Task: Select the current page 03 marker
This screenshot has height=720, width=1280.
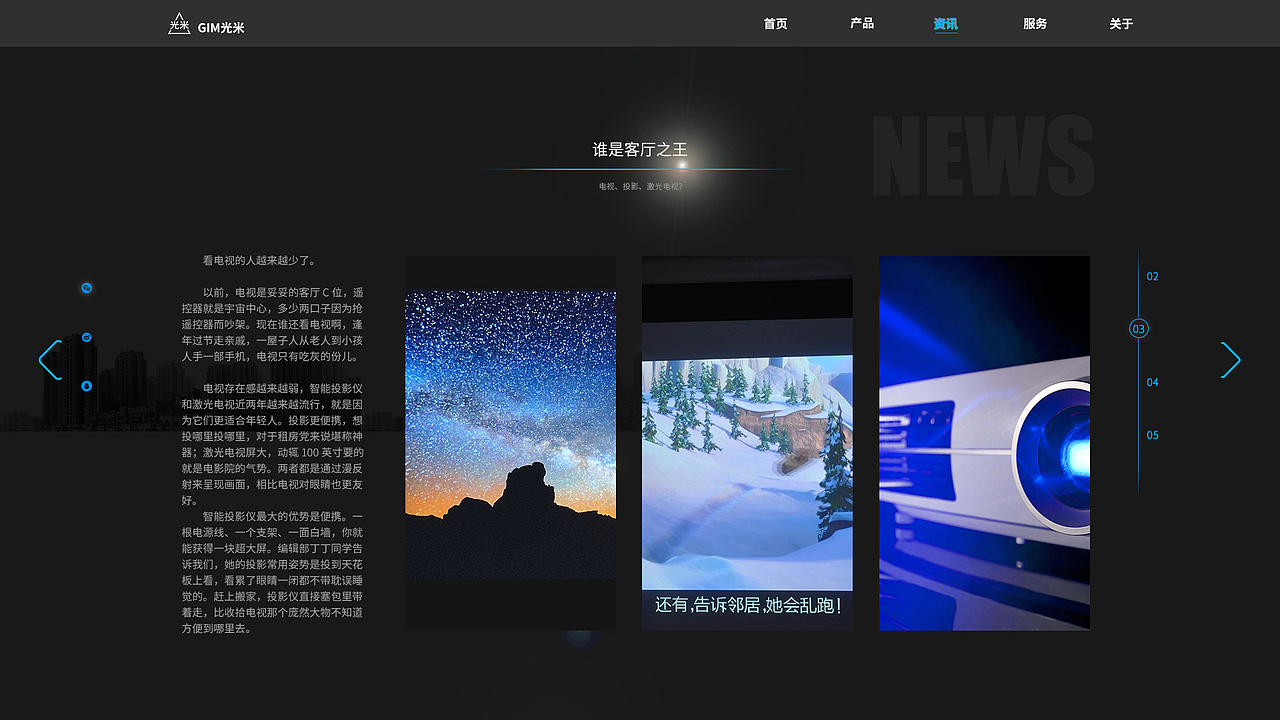Action: 1139,328
